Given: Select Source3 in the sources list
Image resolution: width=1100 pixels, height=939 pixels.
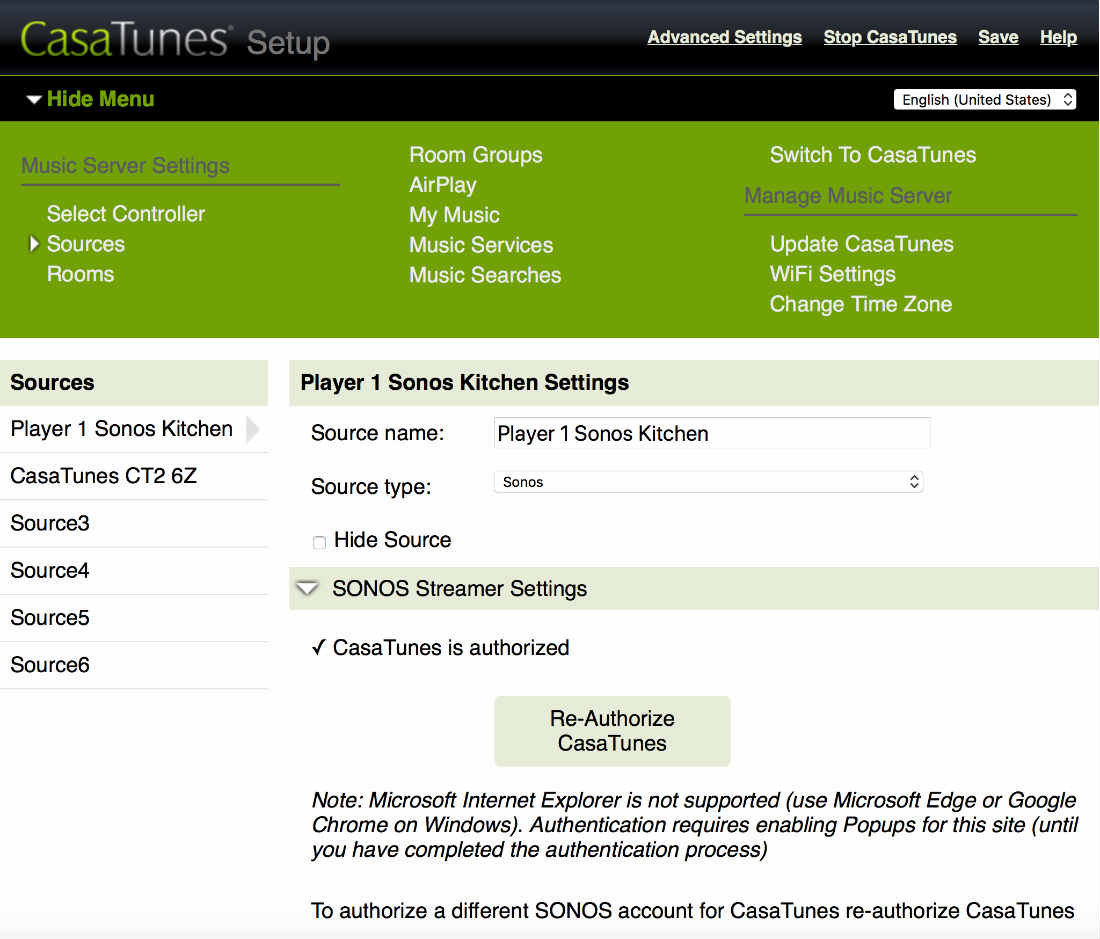Looking at the screenshot, I should pos(133,523).
